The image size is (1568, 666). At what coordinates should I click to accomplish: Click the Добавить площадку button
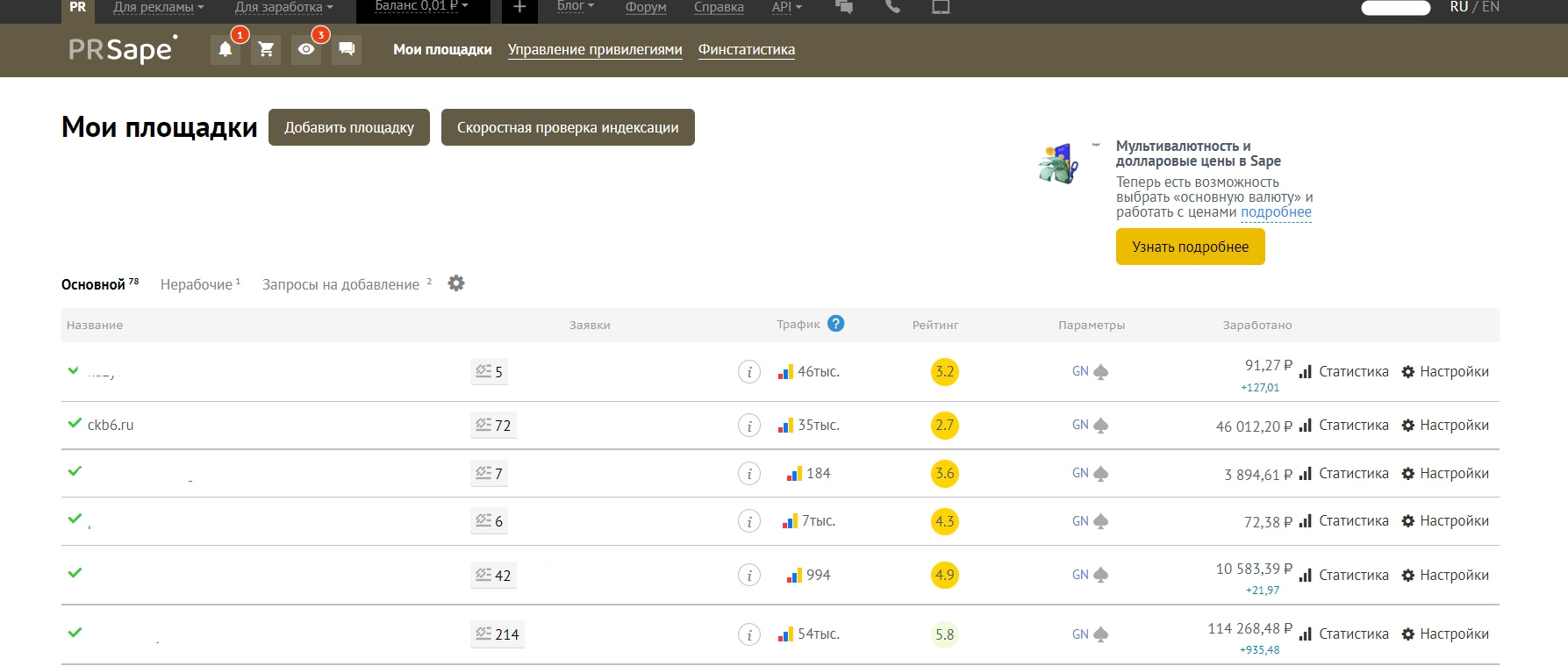point(349,127)
